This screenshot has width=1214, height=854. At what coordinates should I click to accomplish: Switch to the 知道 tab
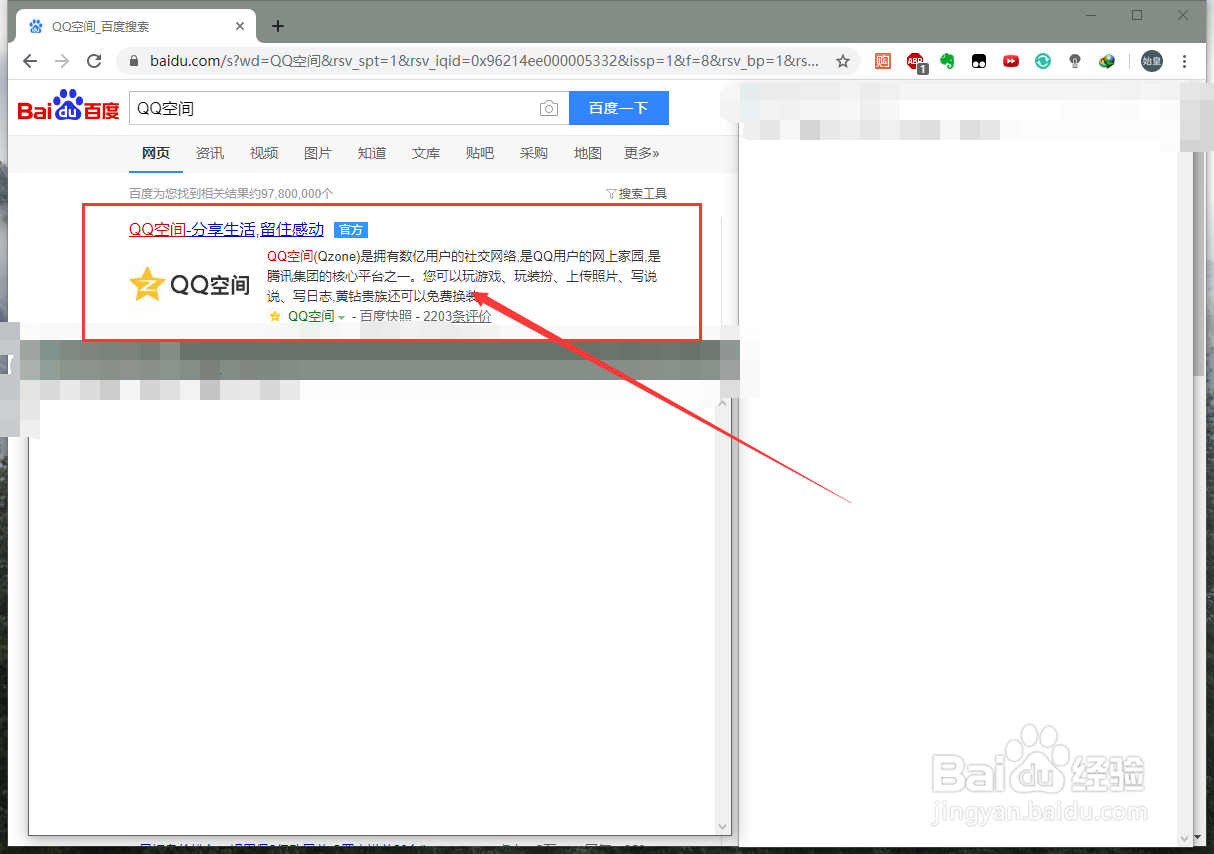372,153
